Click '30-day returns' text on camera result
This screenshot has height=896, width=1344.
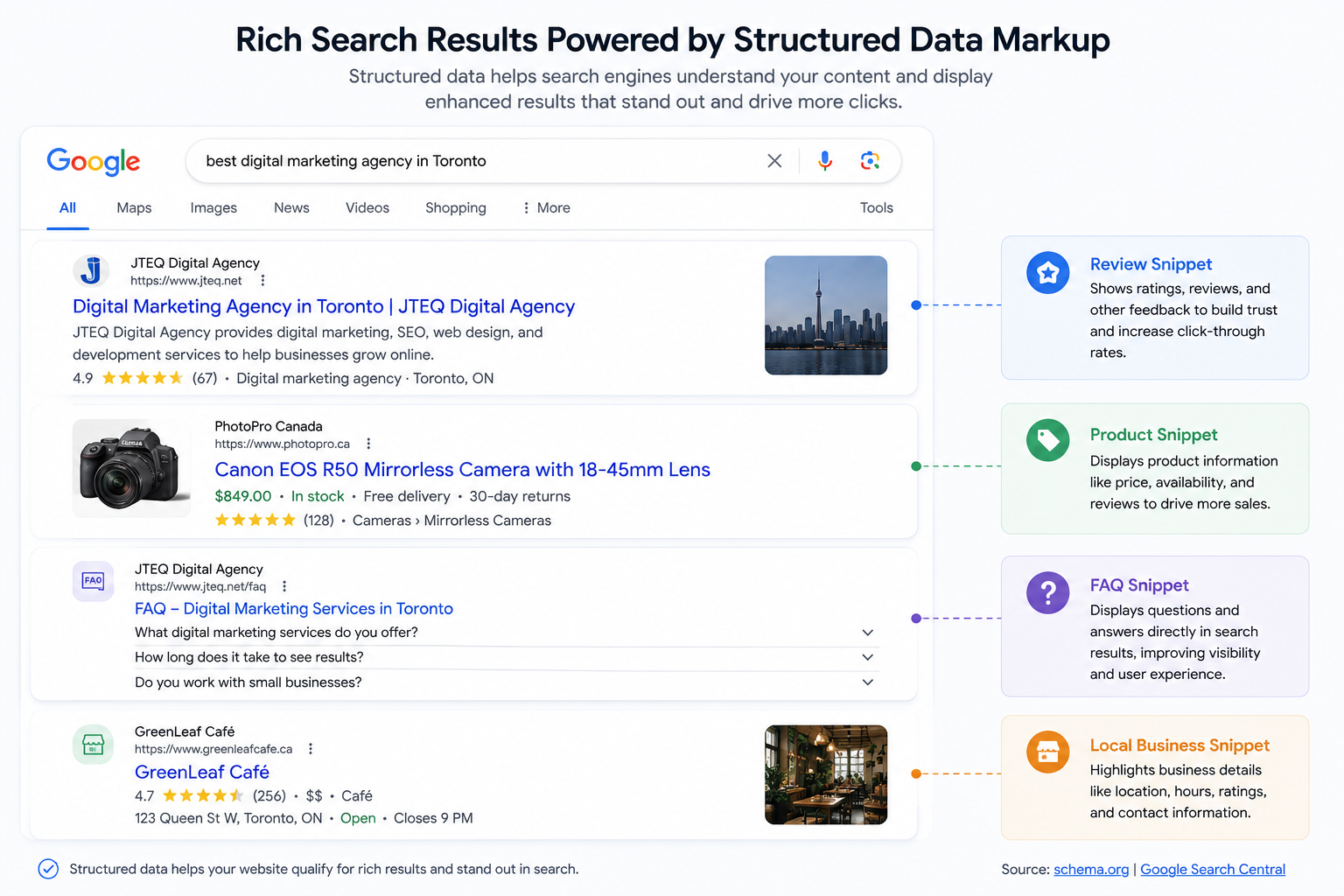pyautogui.click(x=520, y=496)
